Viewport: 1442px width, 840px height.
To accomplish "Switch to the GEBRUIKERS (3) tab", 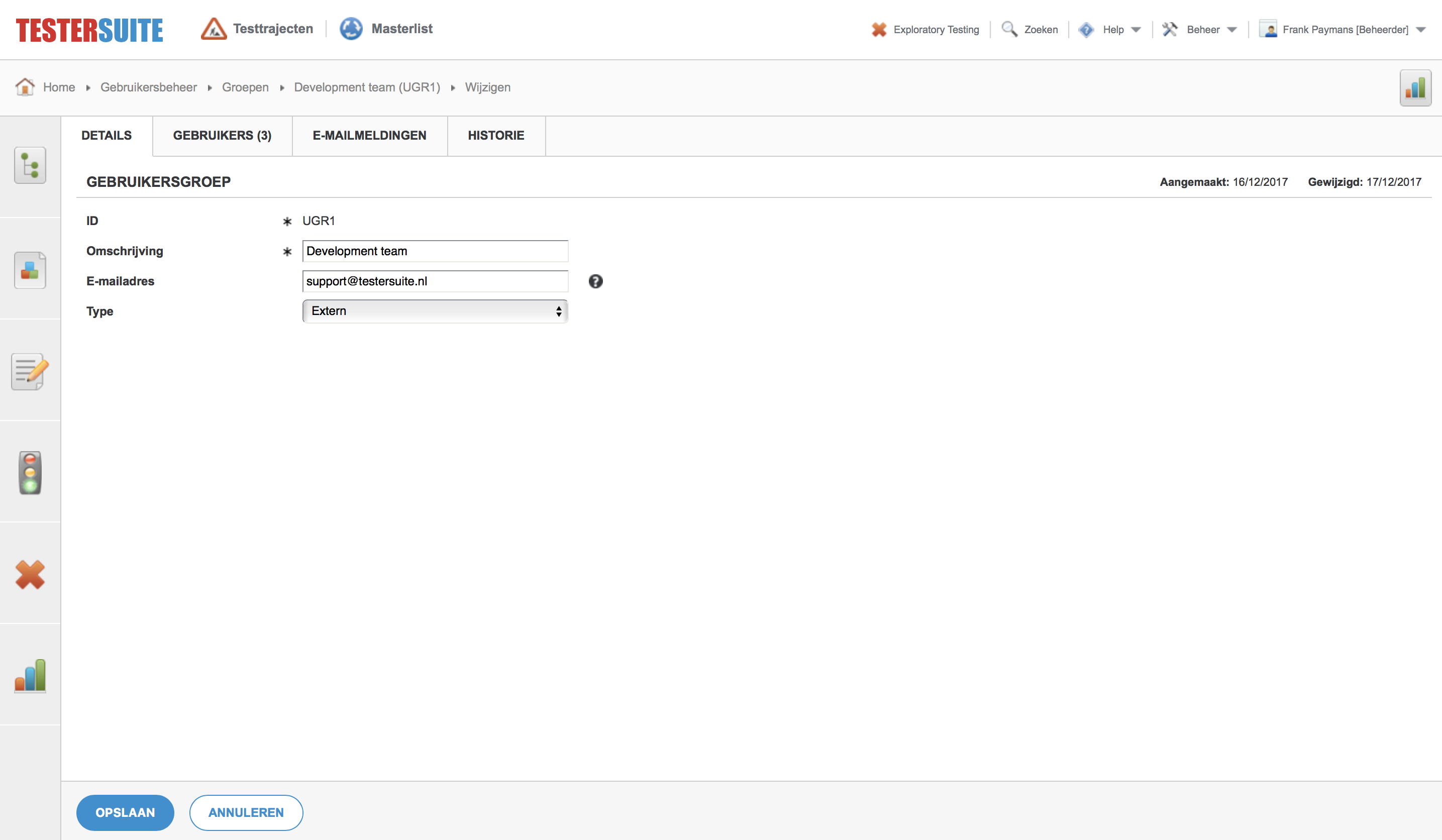I will point(222,135).
